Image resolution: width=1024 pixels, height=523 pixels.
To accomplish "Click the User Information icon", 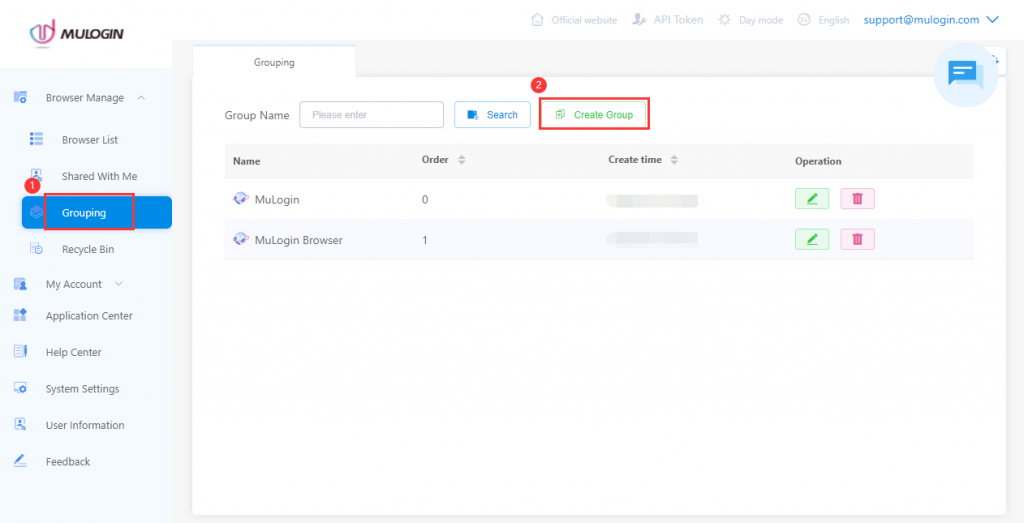I will tap(20, 425).
